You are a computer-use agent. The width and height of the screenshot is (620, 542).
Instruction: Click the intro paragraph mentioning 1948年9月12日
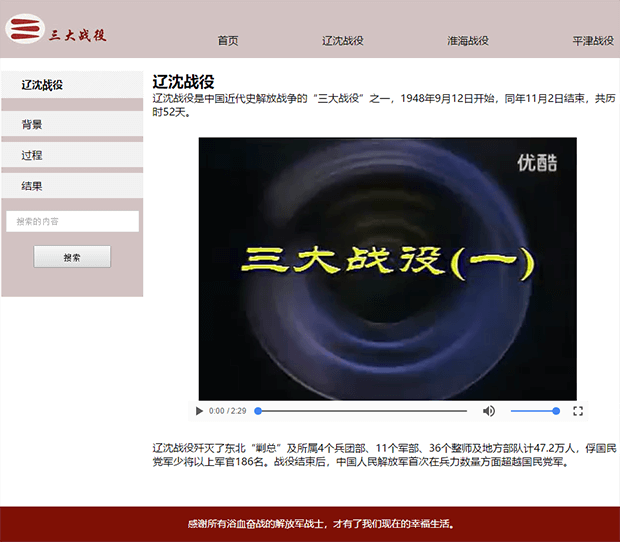point(384,105)
